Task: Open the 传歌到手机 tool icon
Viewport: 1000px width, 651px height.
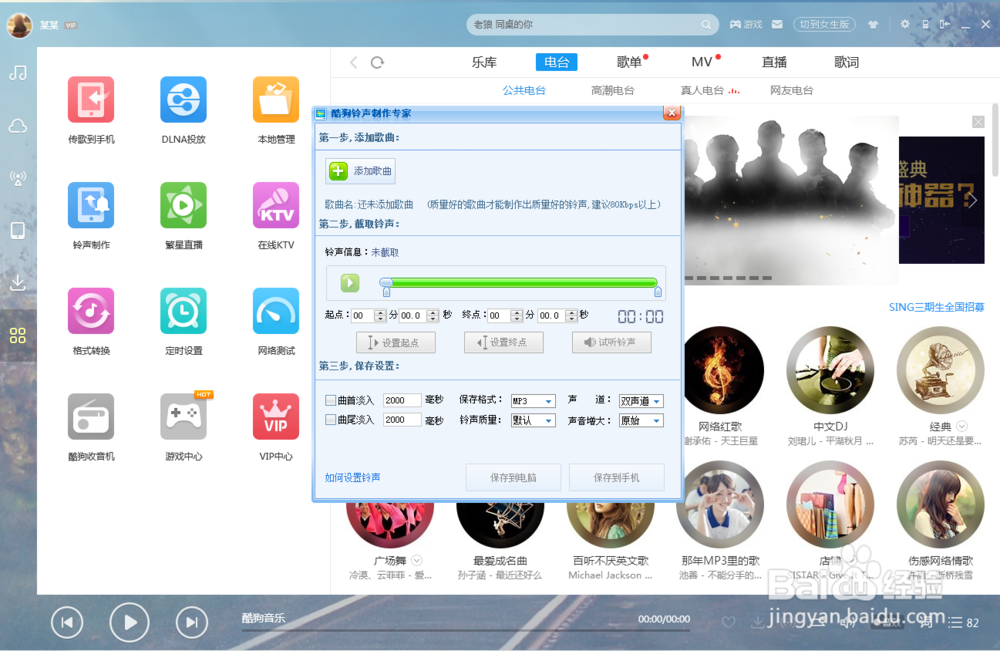Action: [x=91, y=99]
